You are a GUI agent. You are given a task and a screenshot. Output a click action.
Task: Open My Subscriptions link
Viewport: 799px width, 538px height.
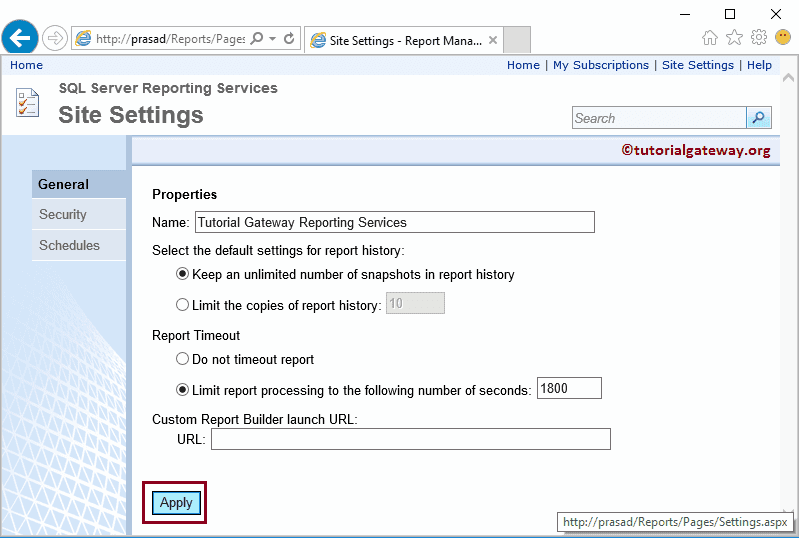[601, 65]
